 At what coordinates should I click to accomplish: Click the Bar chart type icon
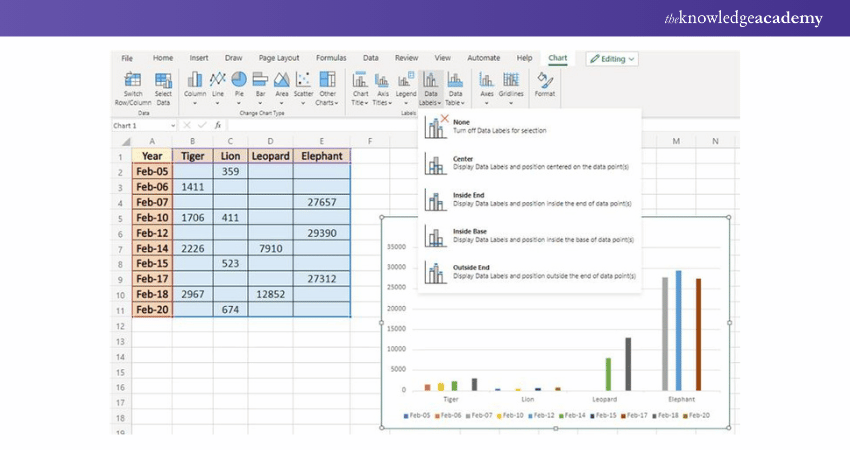click(x=261, y=80)
